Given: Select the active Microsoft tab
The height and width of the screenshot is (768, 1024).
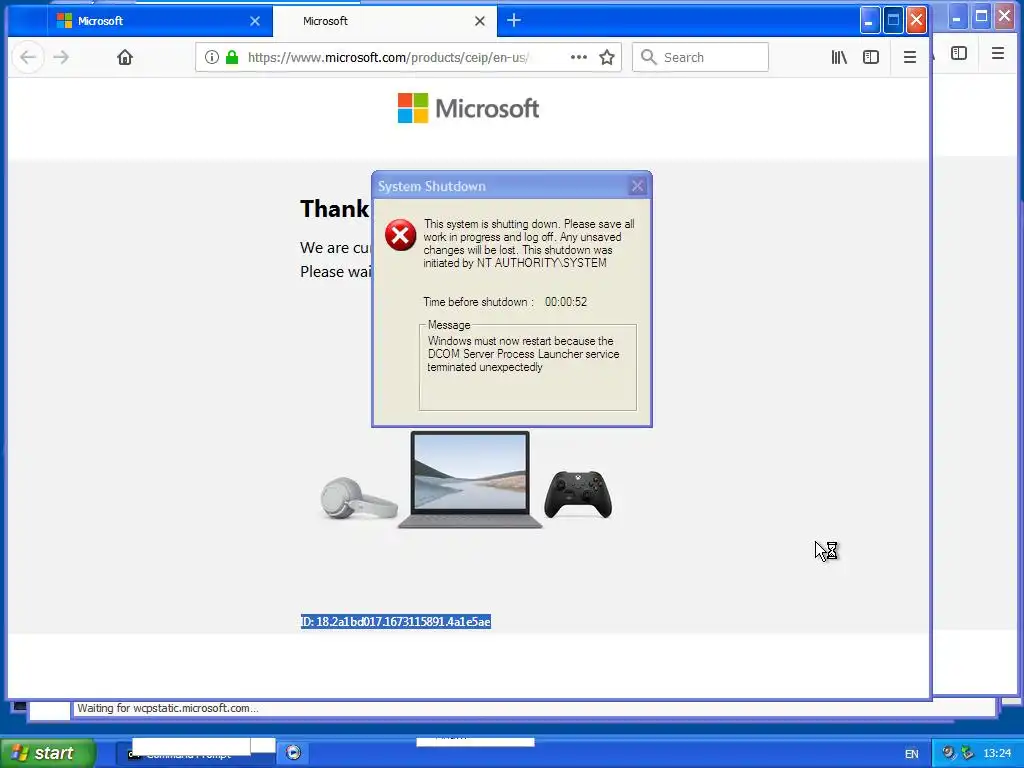Looking at the screenshot, I should pos(385,21).
